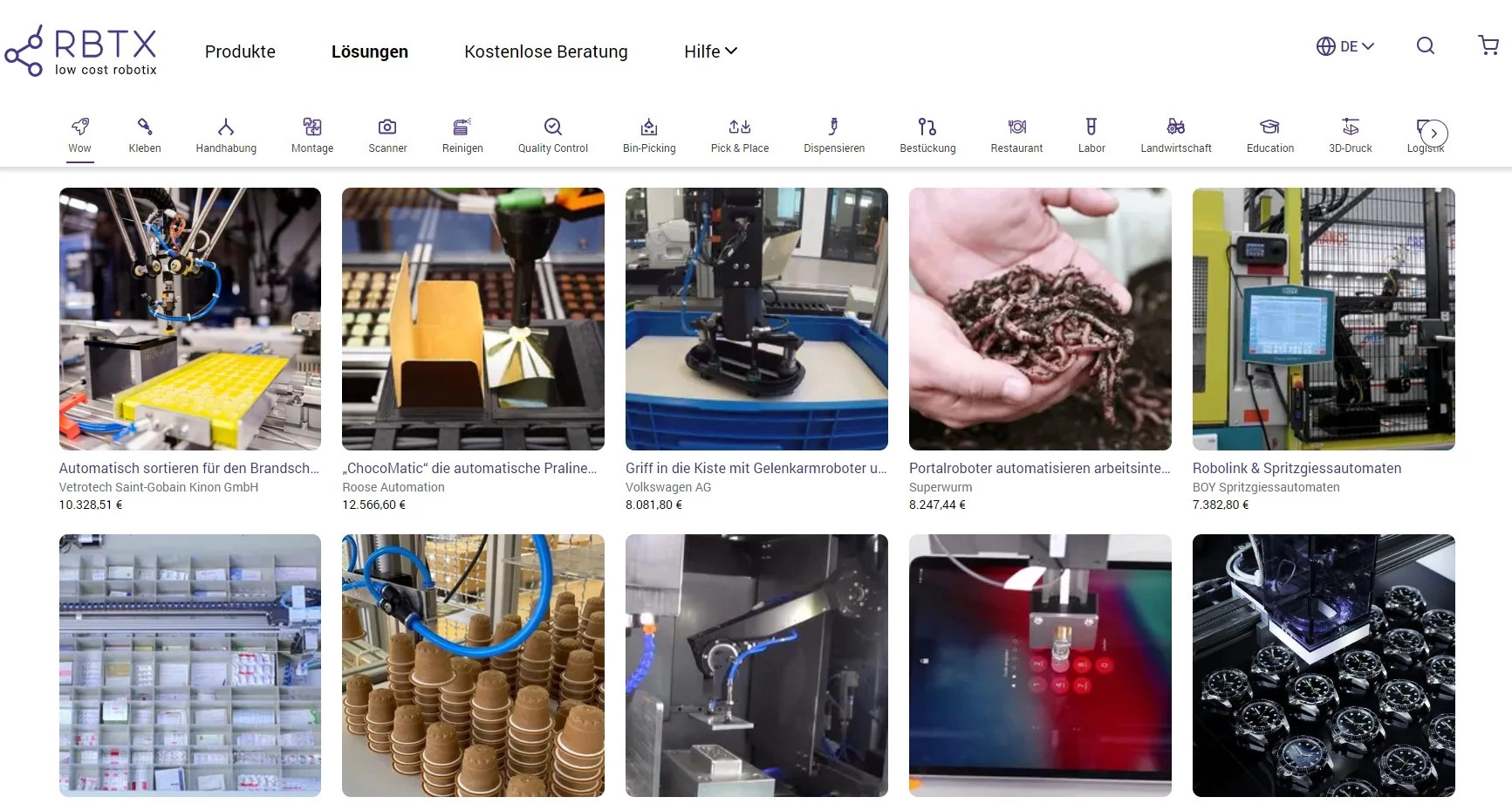Expand the Hilfe menu
This screenshot has width=1512, height=804.
click(x=709, y=52)
